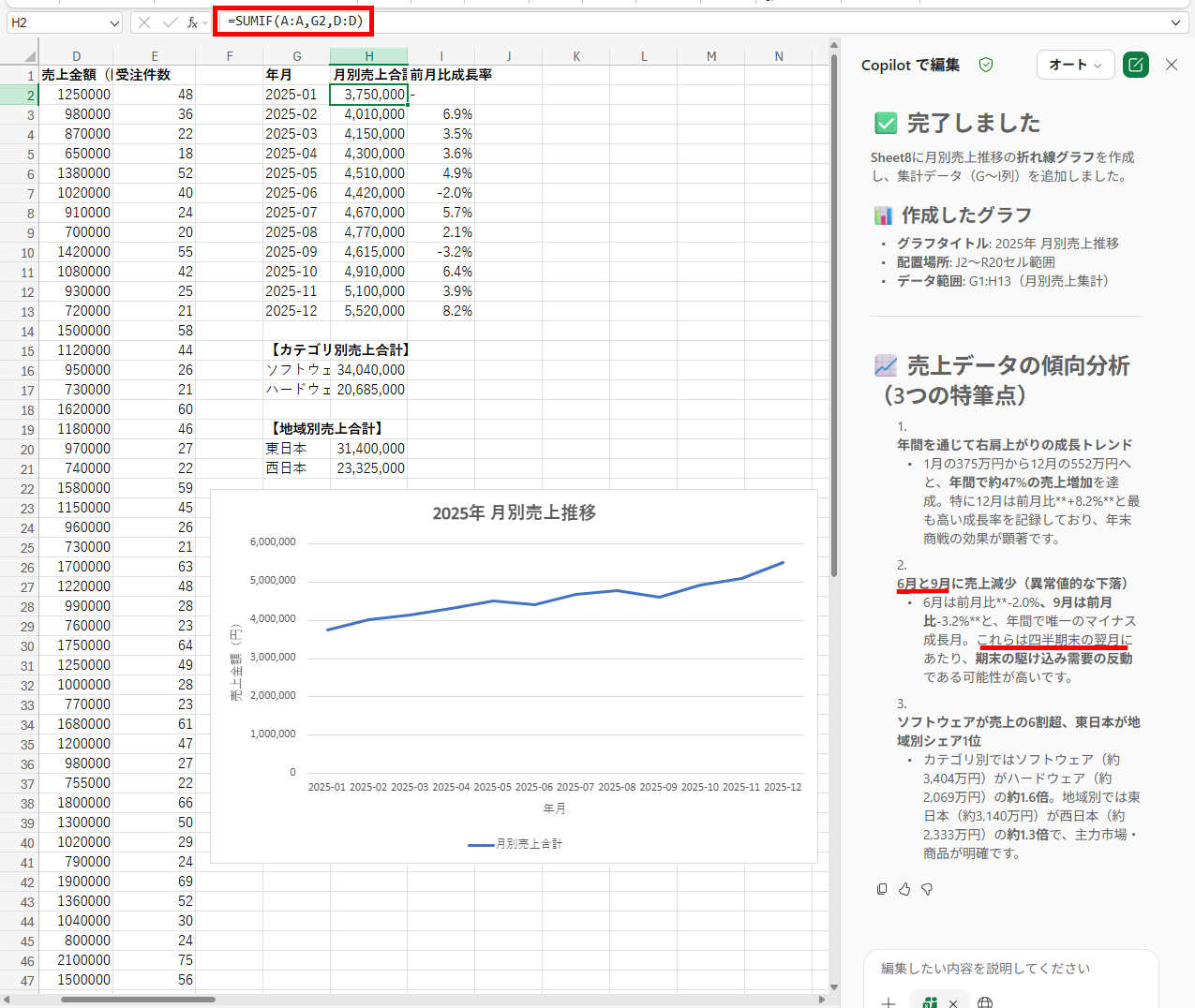This screenshot has height=1008, width=1195.
Task: Click the green shield icon beside Copilot title
Action: [x=986, y=65]
